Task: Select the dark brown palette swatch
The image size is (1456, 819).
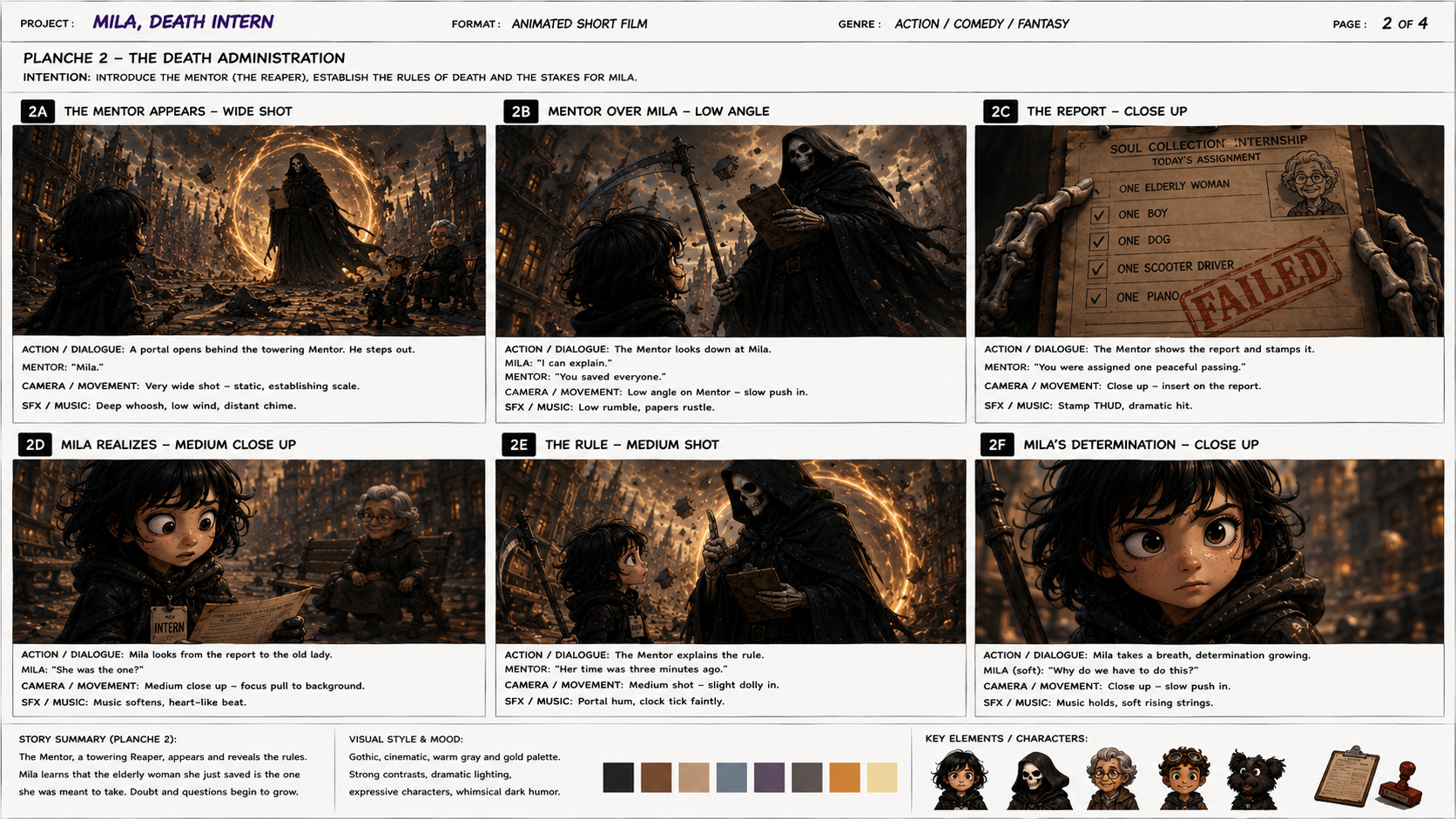Action: (x=656, y=777)
